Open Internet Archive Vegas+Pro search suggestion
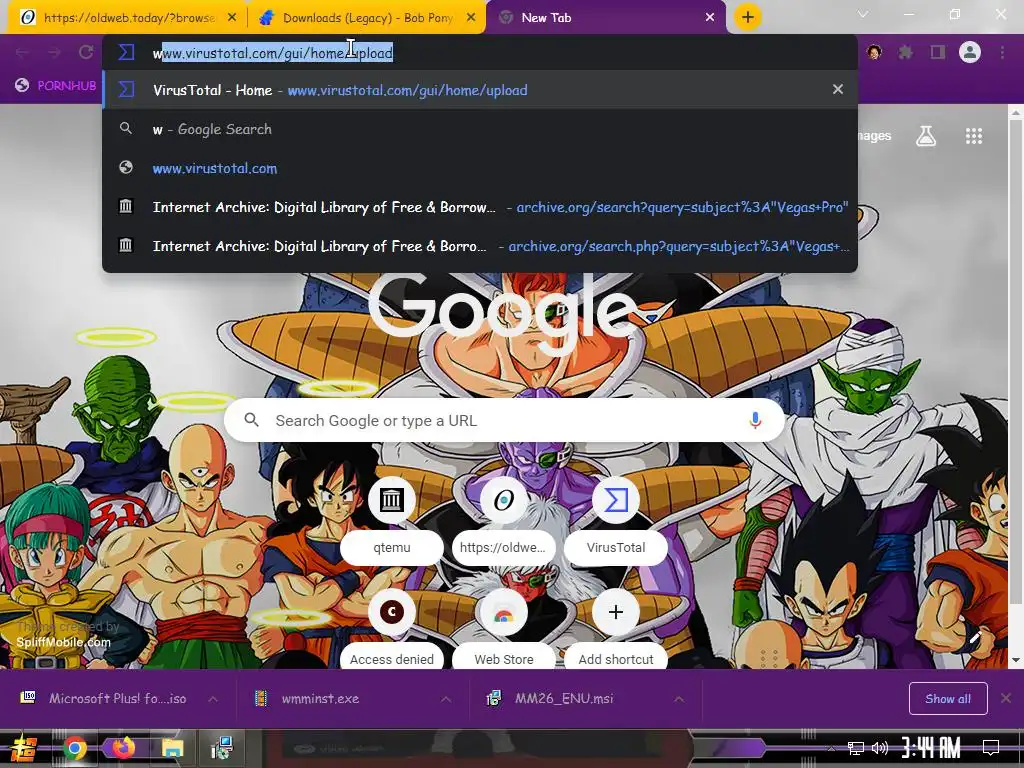 pyautogui.click(x=480, y=207)
